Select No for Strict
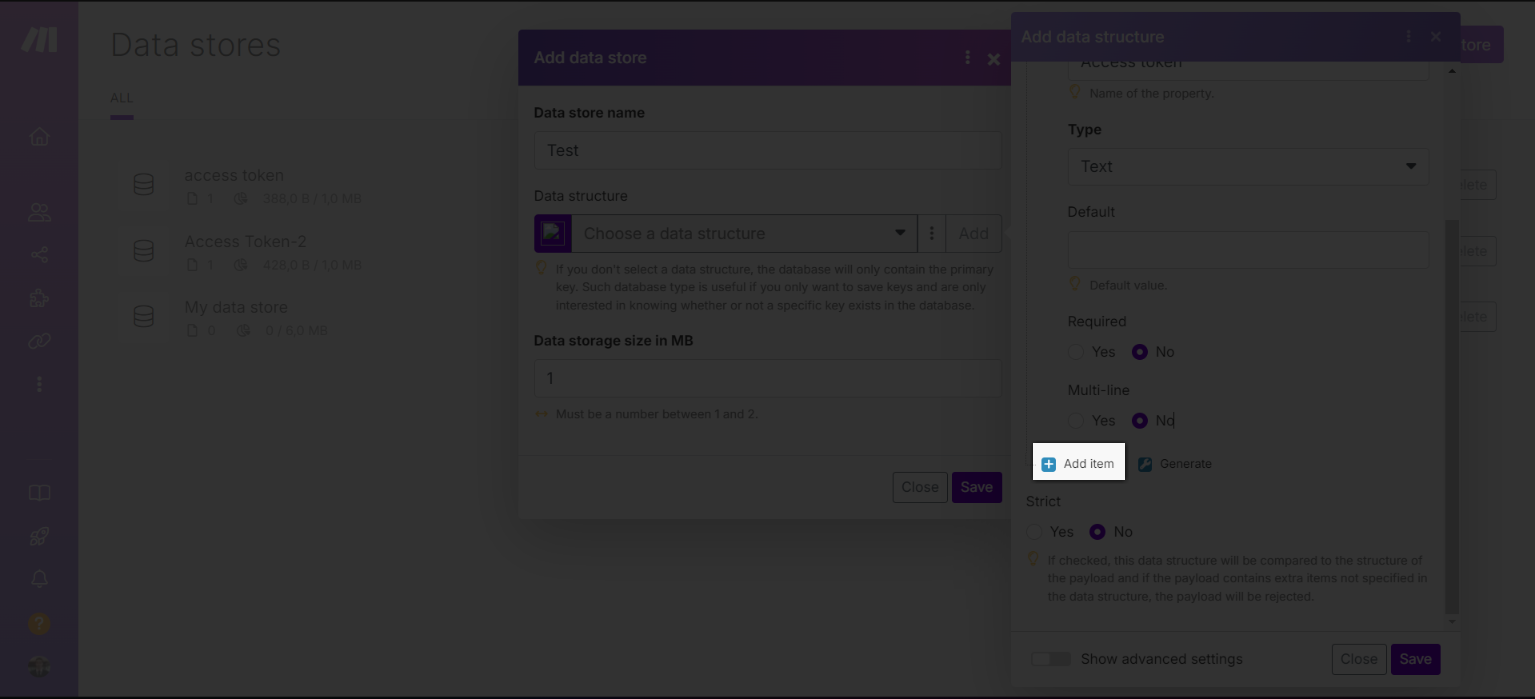This screenshot has height=699, width=1535. click(x=1098, y=532)
